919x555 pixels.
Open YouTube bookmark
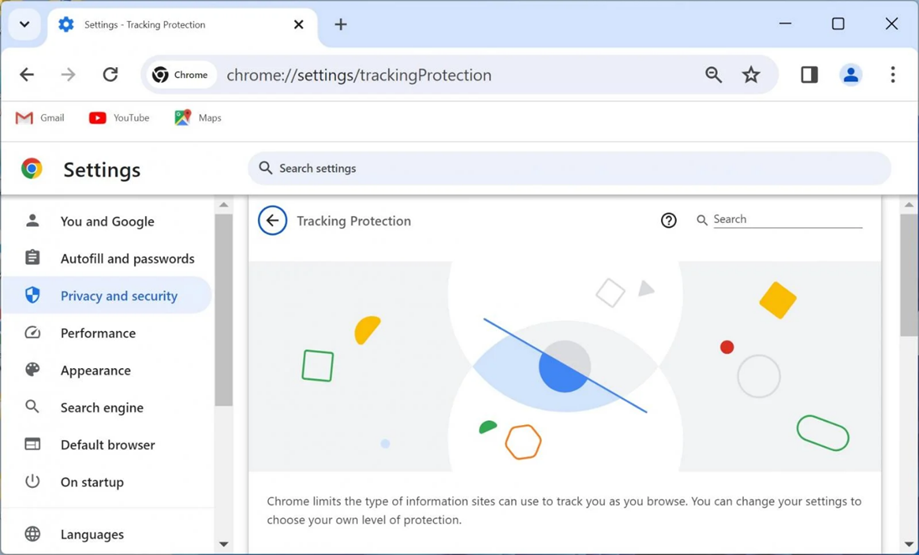tap(119, 118)
